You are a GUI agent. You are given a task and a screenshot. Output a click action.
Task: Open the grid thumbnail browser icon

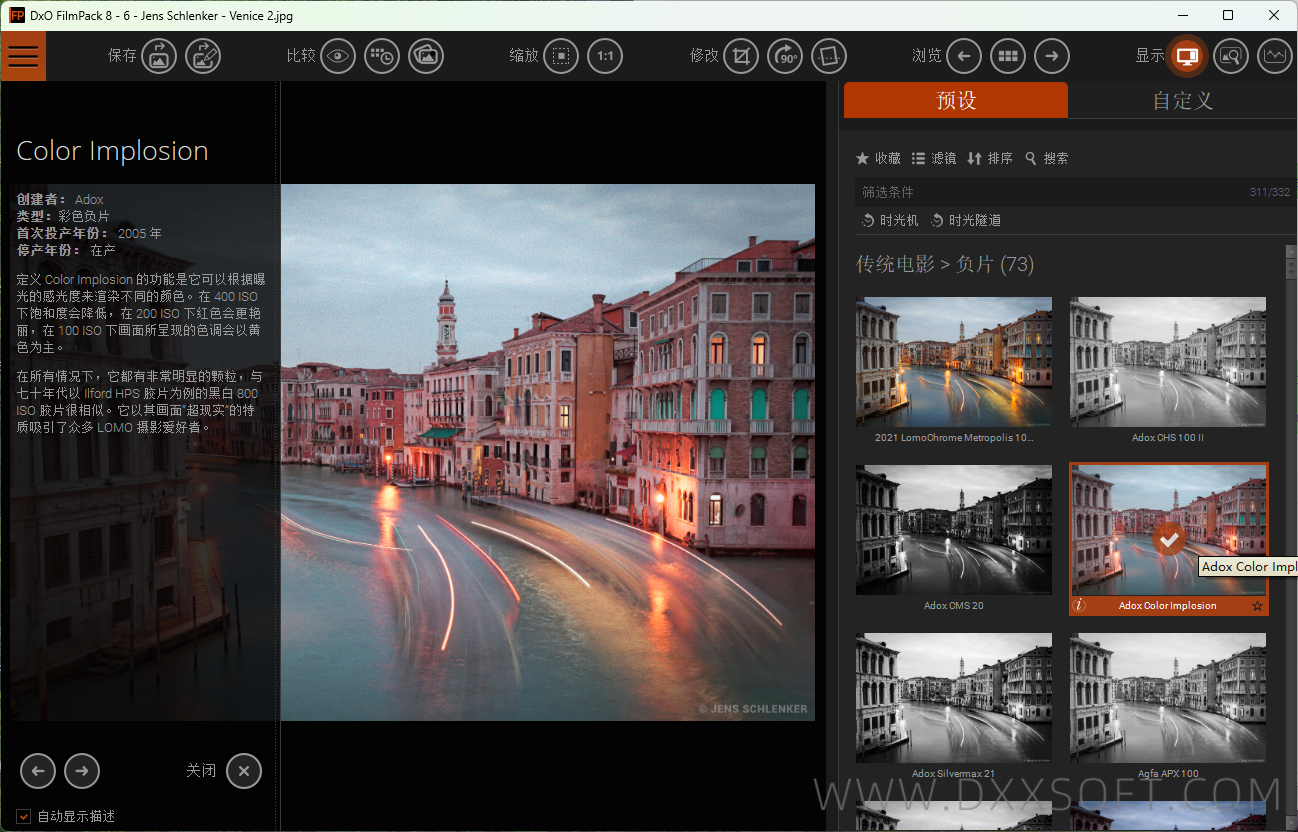(x=1008, y=56)
